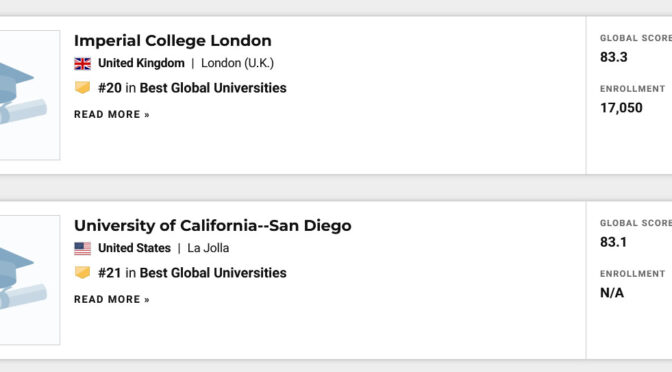Click Read More under Imperial College London
Image resolution: width=672 pixels, height=372 pixels.
pos(112,114)
